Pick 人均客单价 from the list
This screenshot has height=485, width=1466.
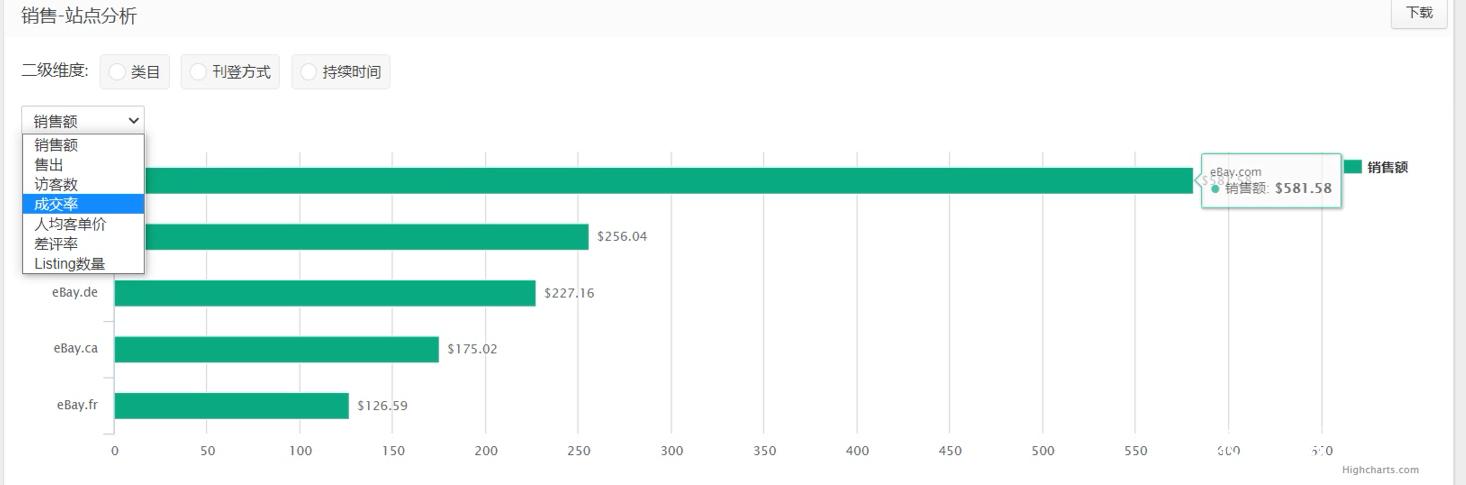tap(70, 224)
